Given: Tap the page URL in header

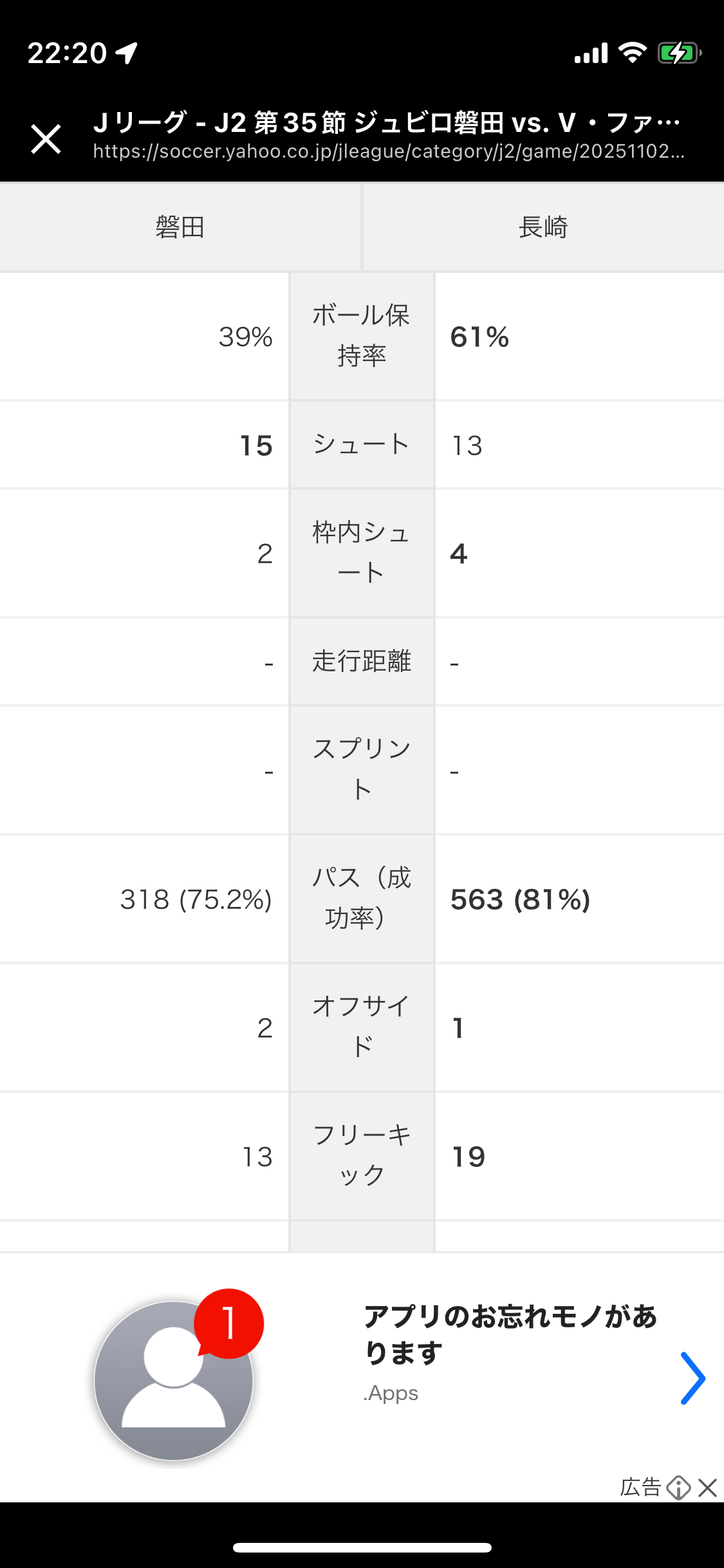Looking at the screenshot, I should tap(388, 152).
